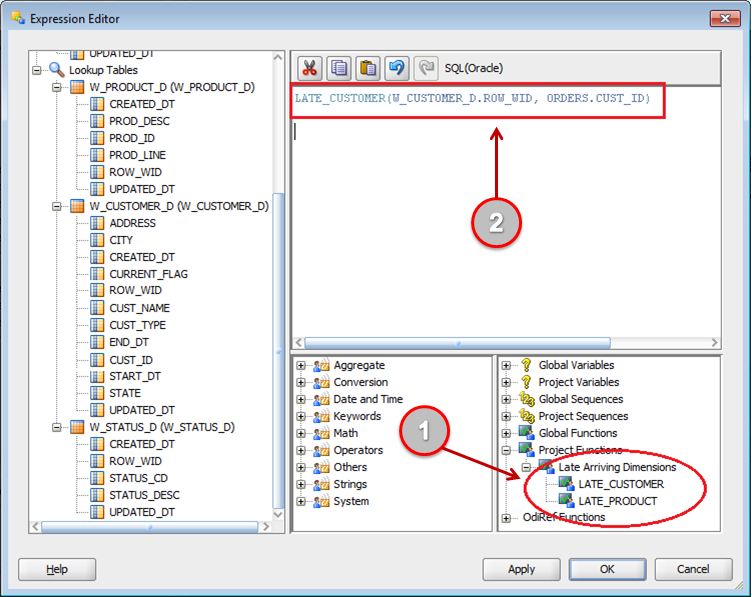This screenshot has width=752, height=597.
Task: Click the Redo arrow toolbar icon
Action: [426, 68]
